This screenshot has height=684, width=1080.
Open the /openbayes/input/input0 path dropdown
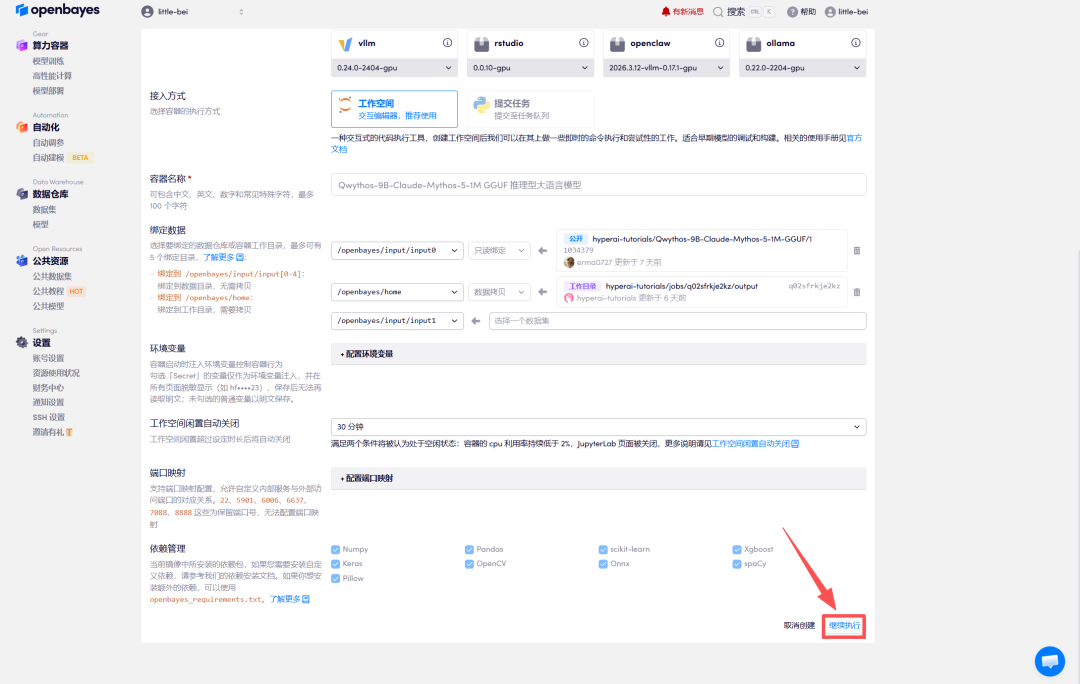click(x=397, y=251)
